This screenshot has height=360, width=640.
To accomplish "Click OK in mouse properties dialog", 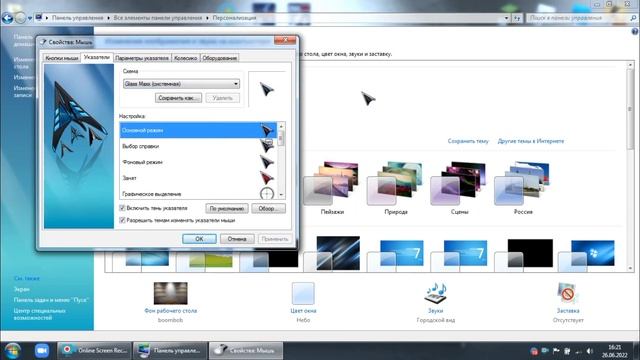I will 199,239.
